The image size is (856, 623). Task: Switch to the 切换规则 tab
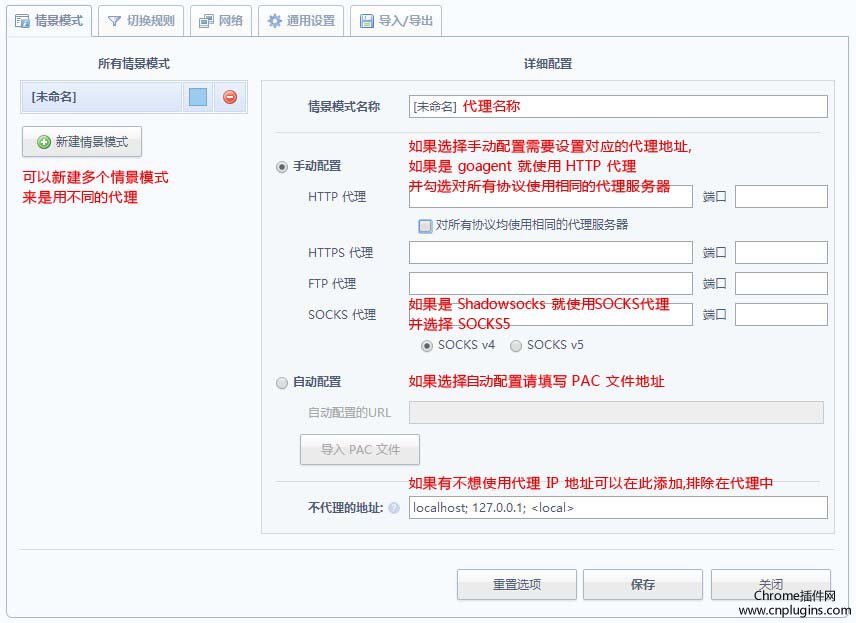click(x=141, y=20)
